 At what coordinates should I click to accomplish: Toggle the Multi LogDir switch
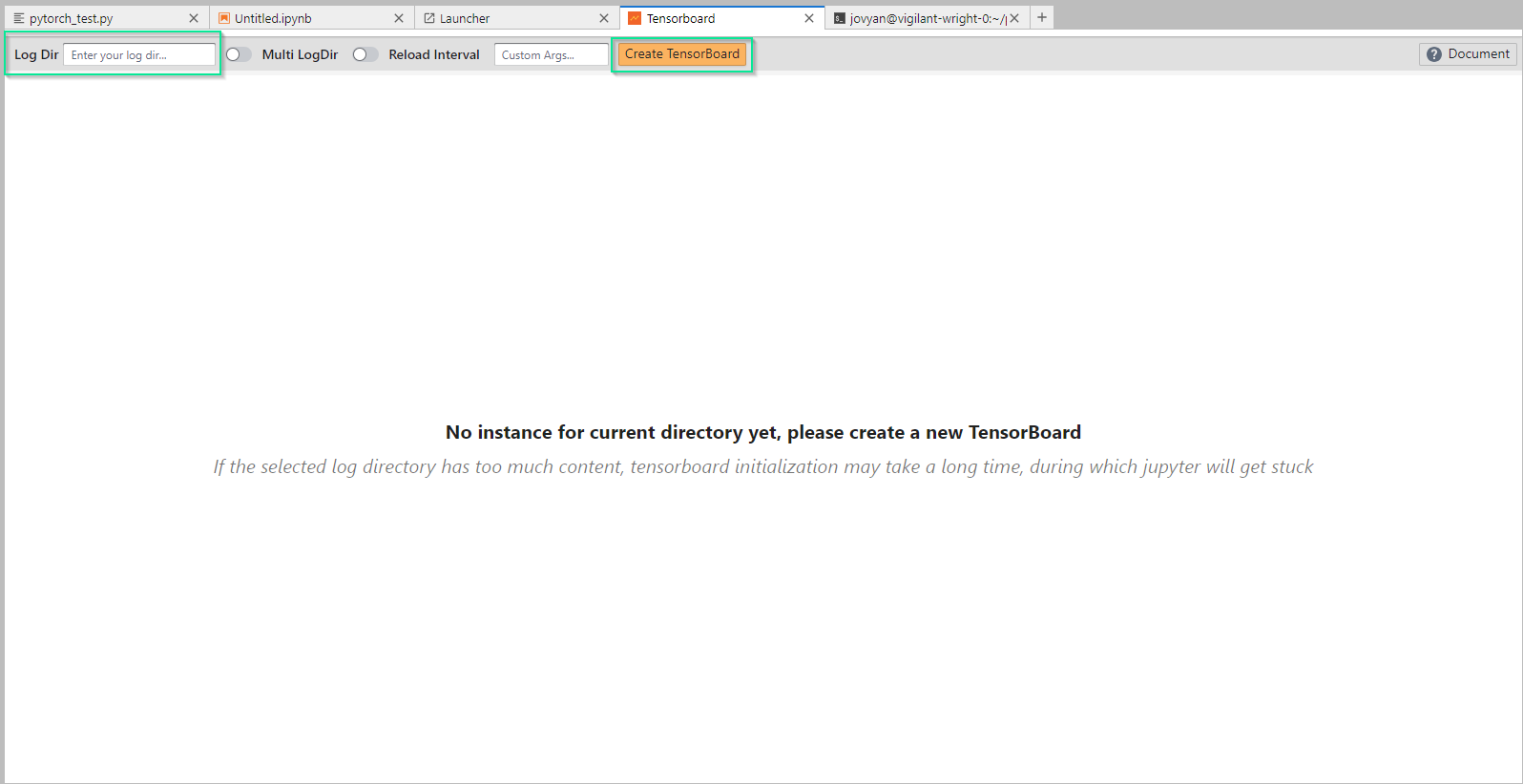239,54
